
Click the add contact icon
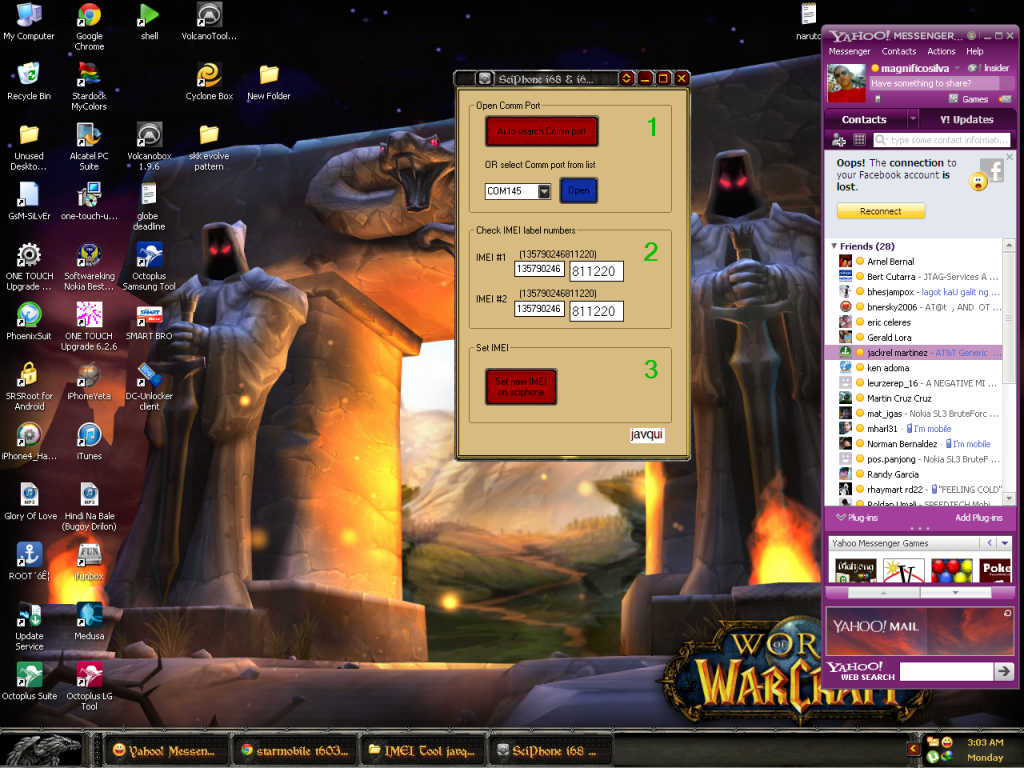point(839,140)
